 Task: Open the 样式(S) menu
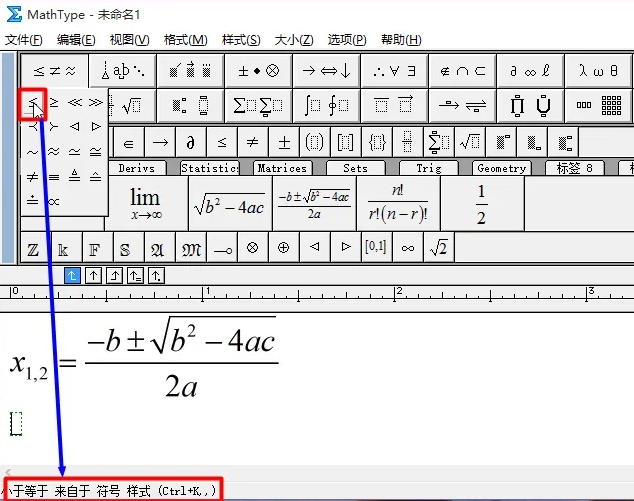coord(241,40)
